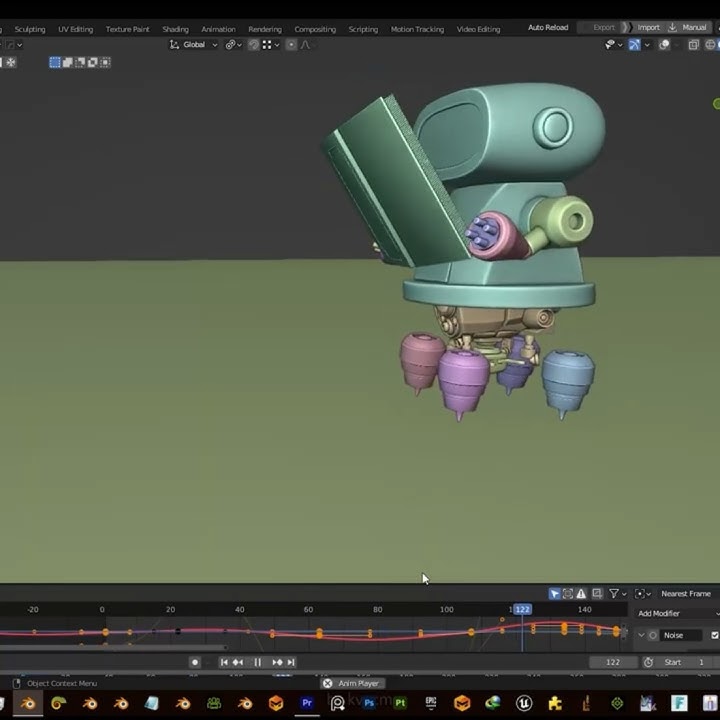Switch to the Texture Paint workspace tab
The image size is (720, 720).
[127, 29]
